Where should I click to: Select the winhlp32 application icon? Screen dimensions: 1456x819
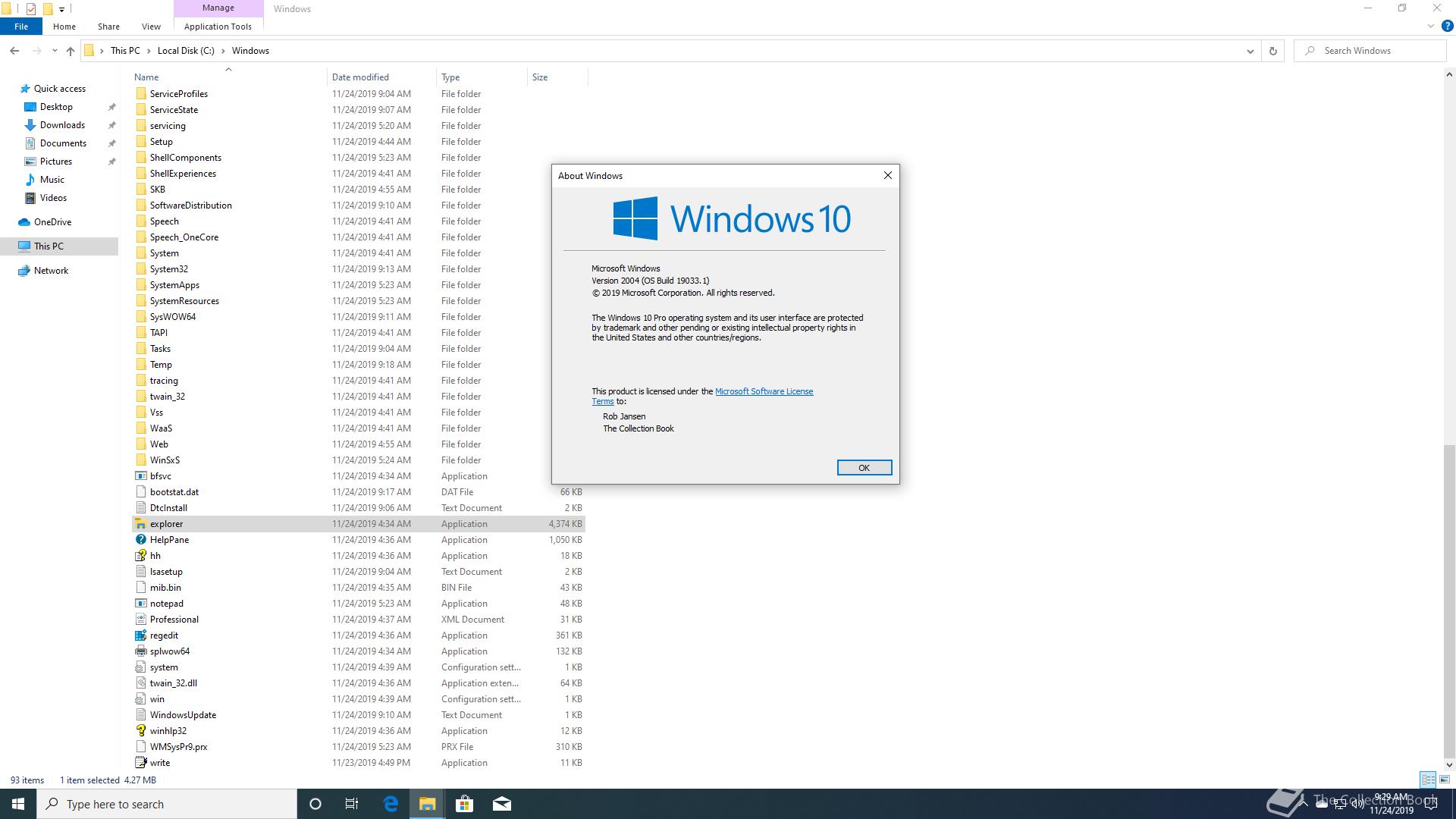(x=140, y=731)
